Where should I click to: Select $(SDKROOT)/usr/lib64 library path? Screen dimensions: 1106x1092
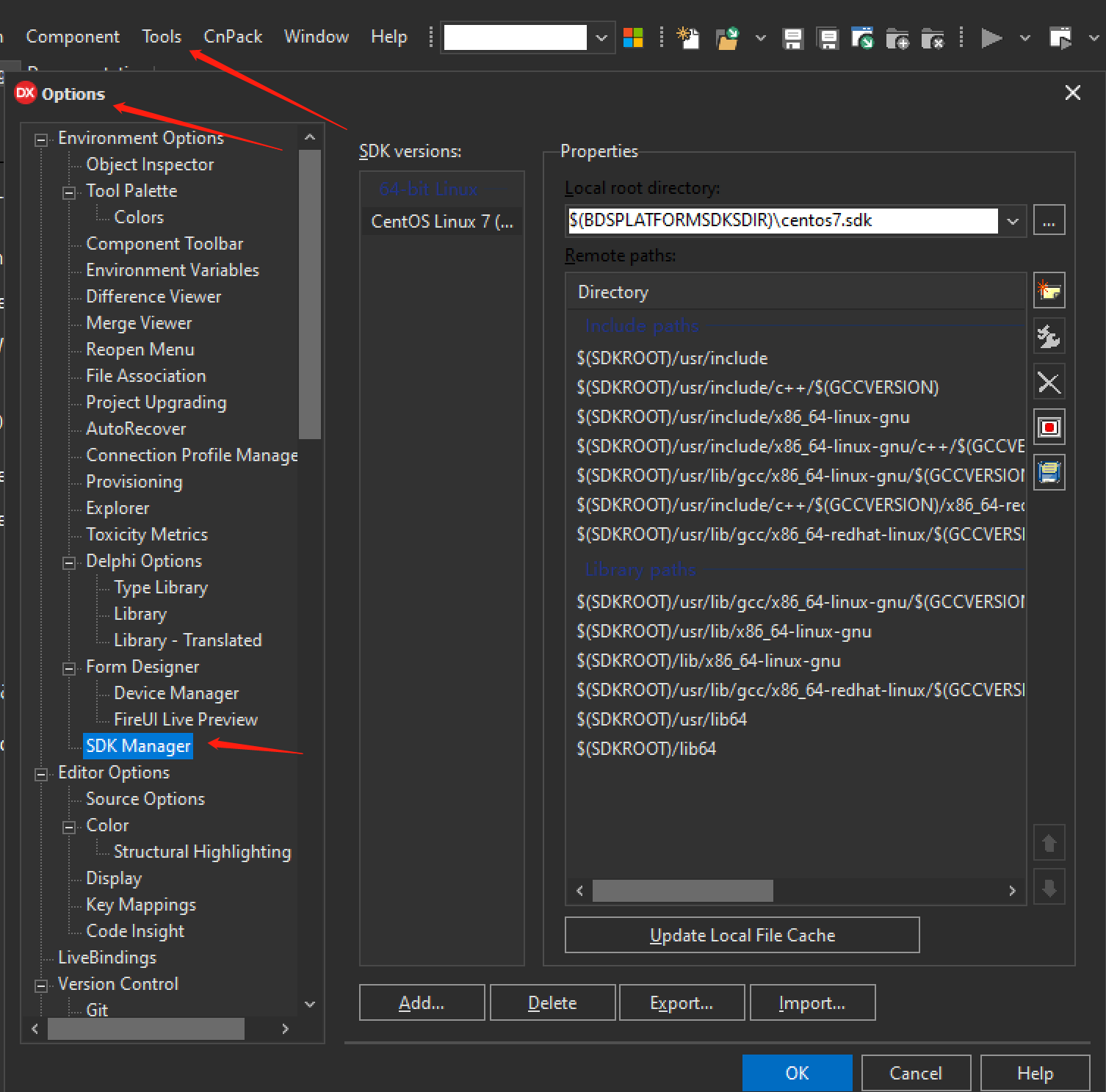tap(796, 719)
